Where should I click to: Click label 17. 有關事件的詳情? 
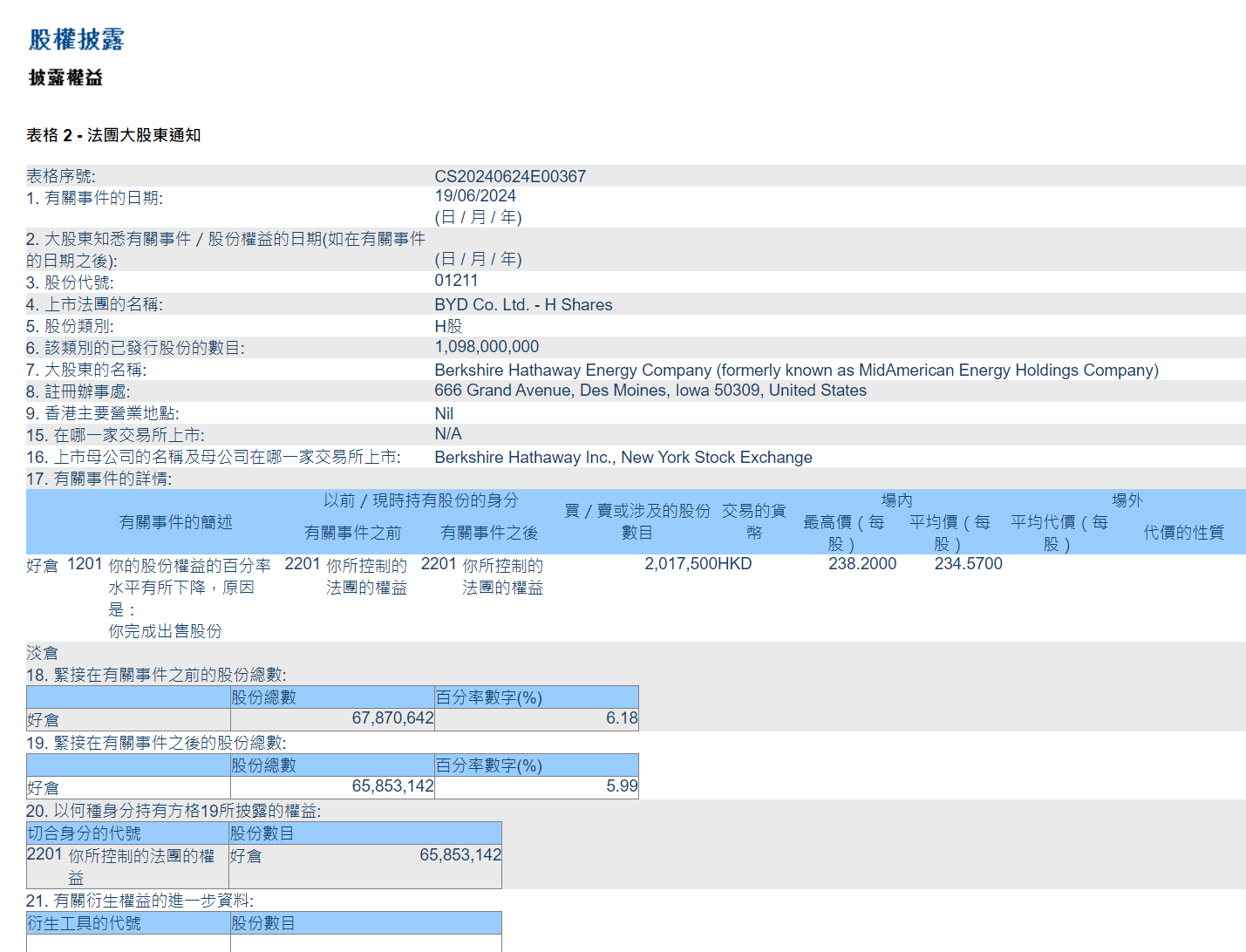coord(99,479)
